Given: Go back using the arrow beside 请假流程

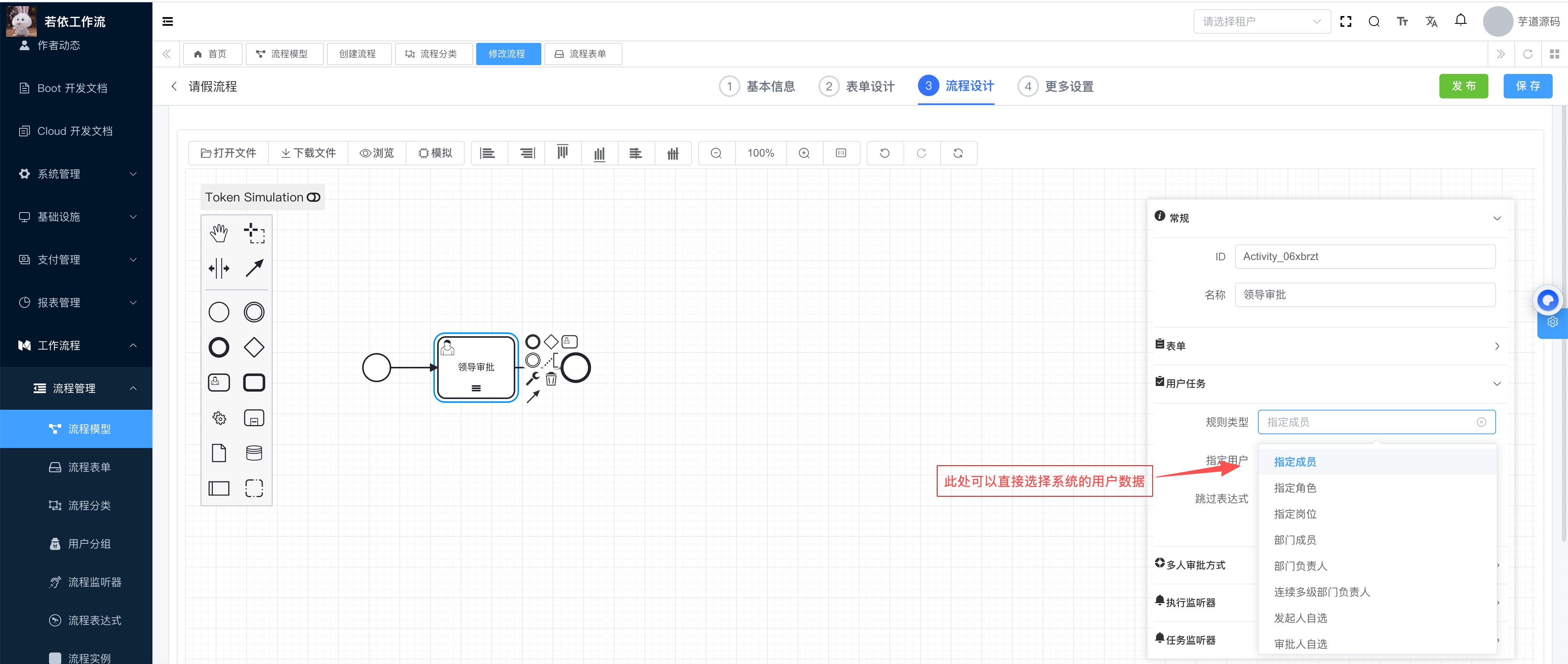Looking at the screenshot, I should click(174, 86).
